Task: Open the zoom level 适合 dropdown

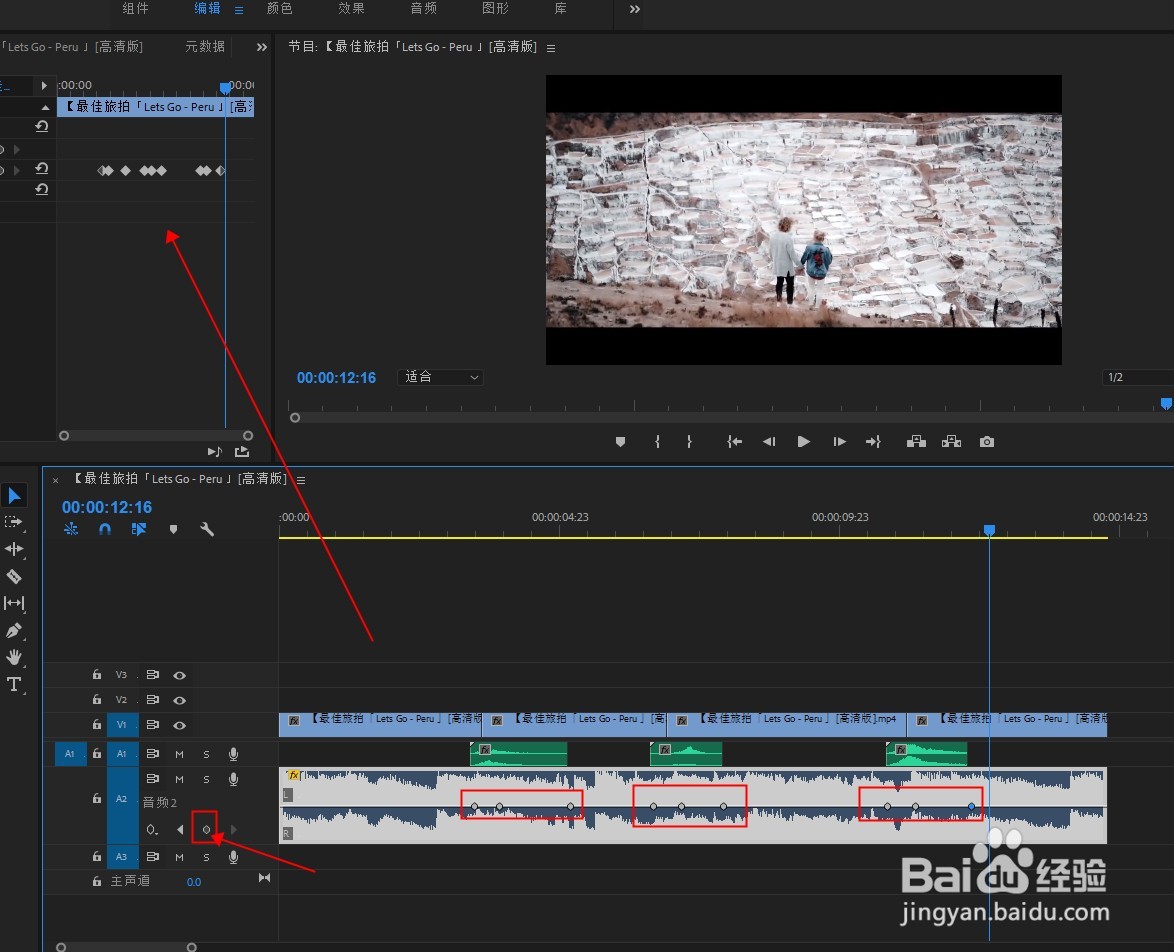Action: [x=441, y=377]
